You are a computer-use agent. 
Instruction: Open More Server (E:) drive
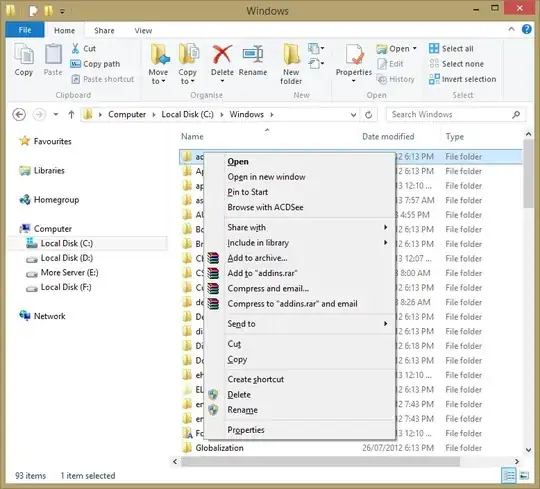point(62,273)
